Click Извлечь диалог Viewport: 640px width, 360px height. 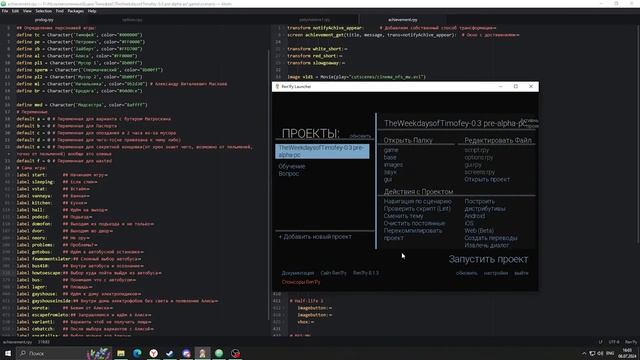click(x=487, y=245)
